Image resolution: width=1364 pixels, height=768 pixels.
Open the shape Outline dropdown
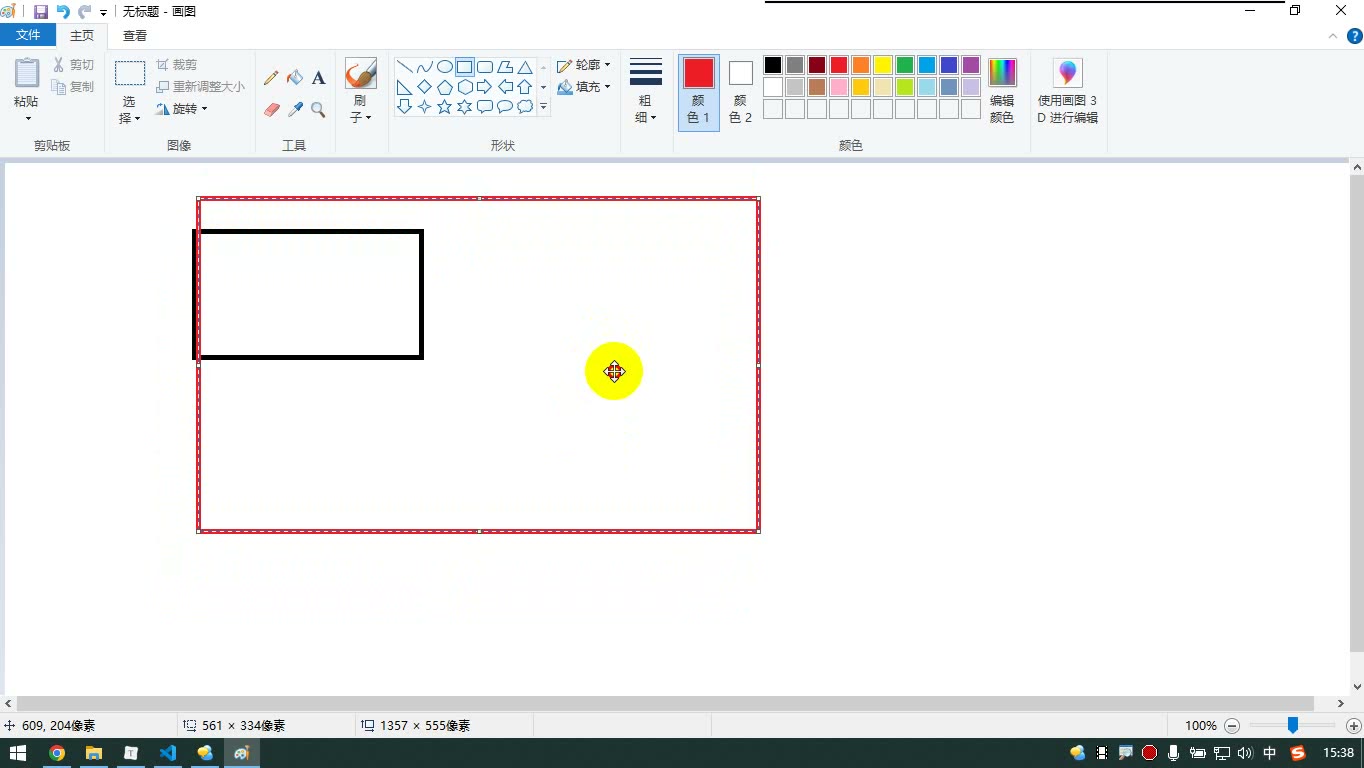(x=584, y=65)
